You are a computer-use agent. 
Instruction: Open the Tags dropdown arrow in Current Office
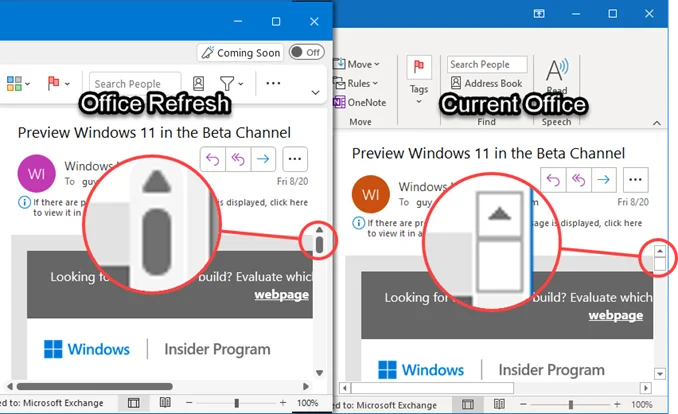(x=419, y=102)
